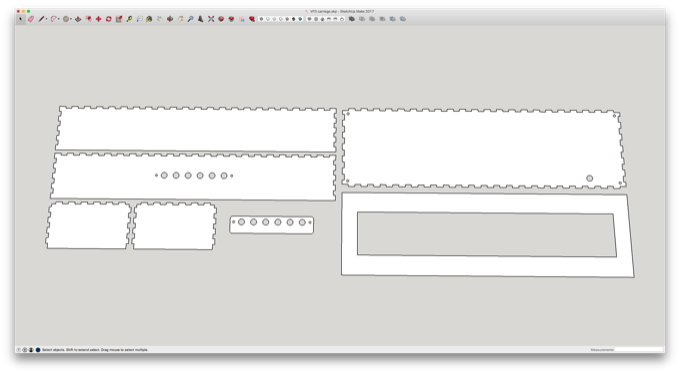
Task: Open the Extension Manager ruby icon
Action: coord(252,19)
